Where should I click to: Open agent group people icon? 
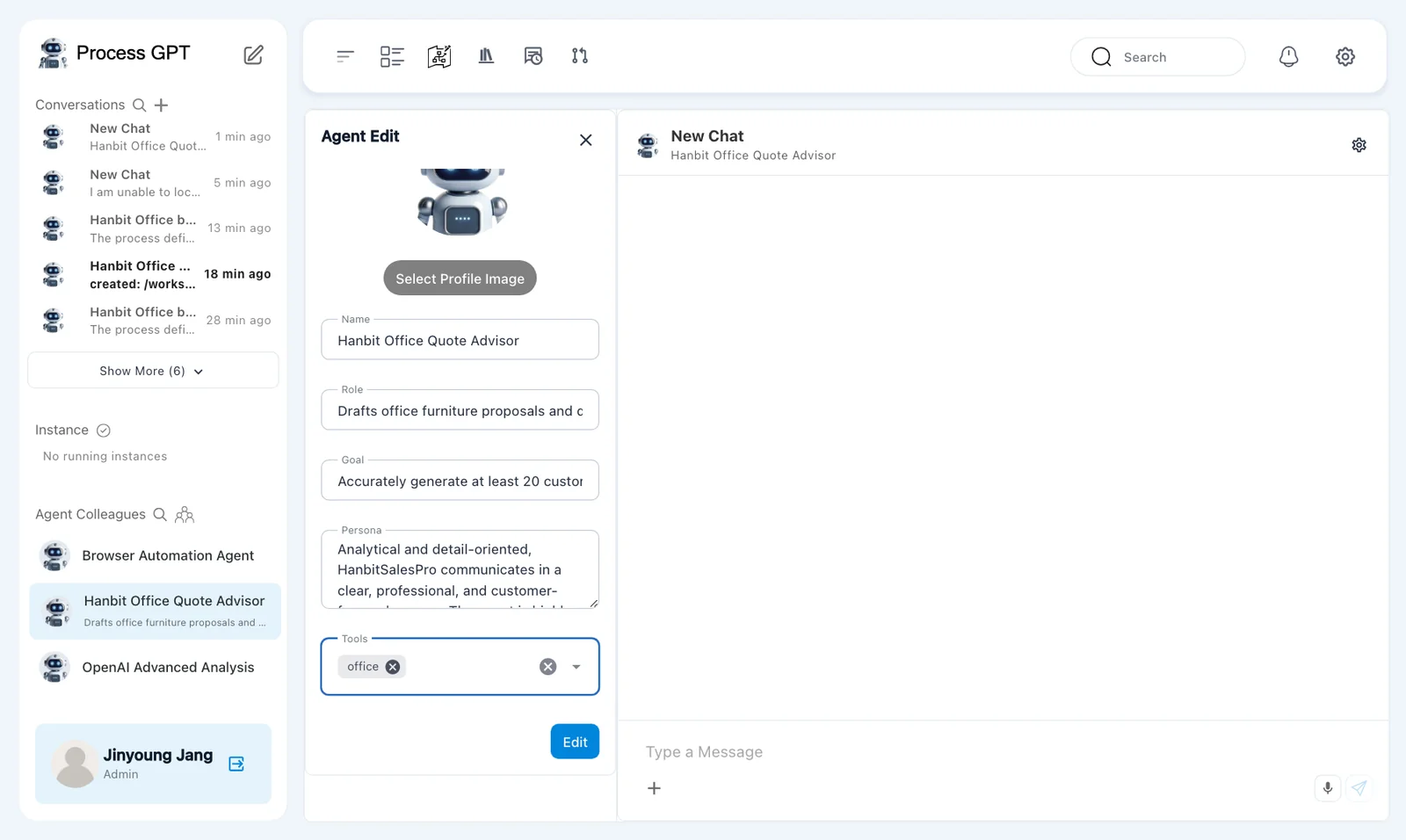tap(185, 515)
